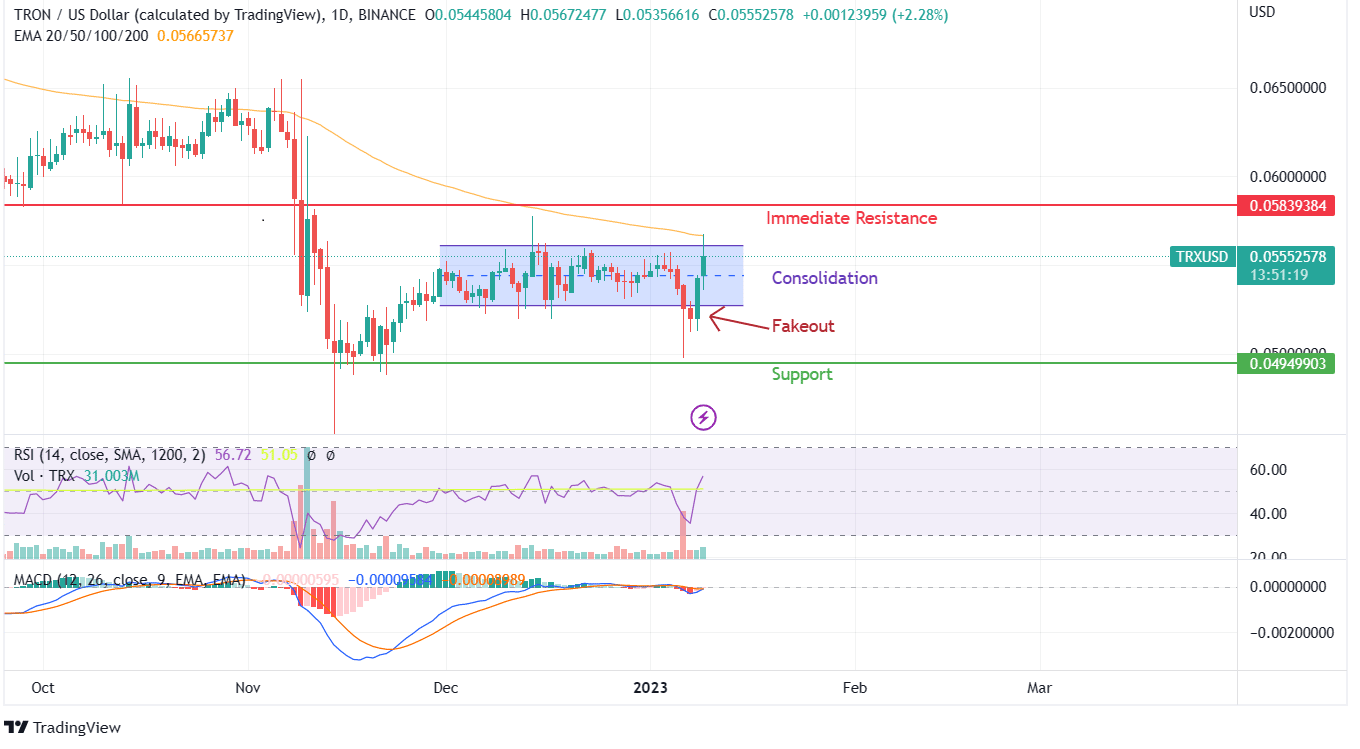The width and height of the screenshot is (1360, 749).
Task: Click the Mar label on the time axis
Action: 1040,688
